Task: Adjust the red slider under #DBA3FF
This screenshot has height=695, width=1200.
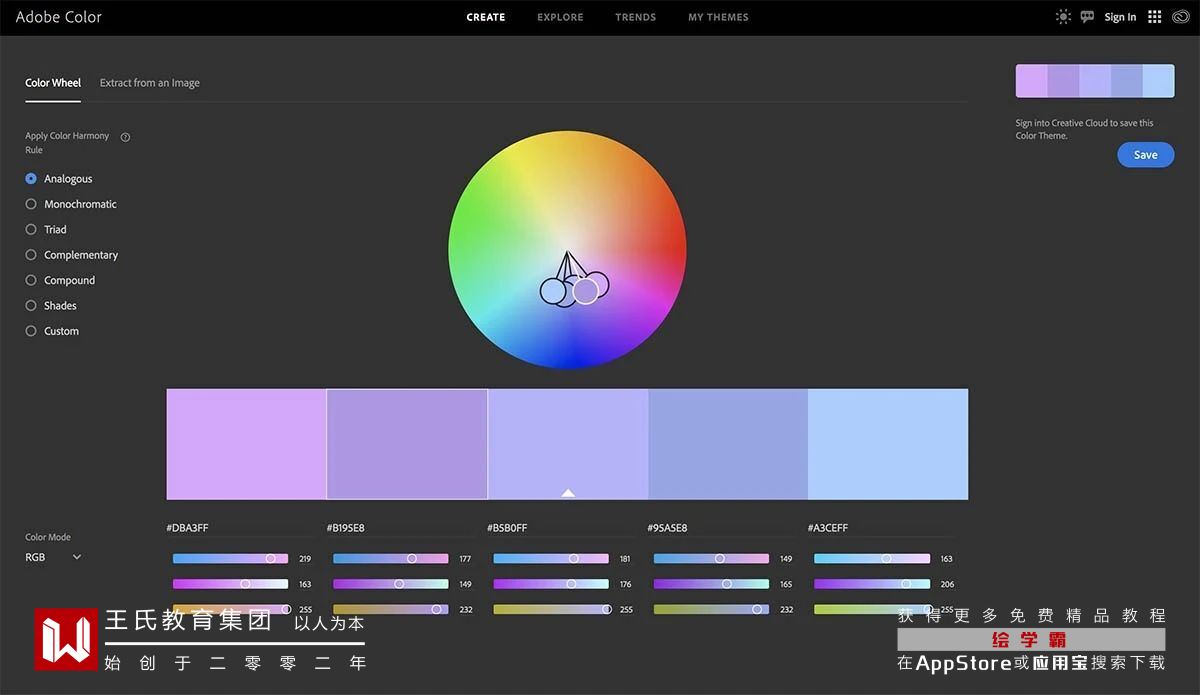Action: pos(230,559)
